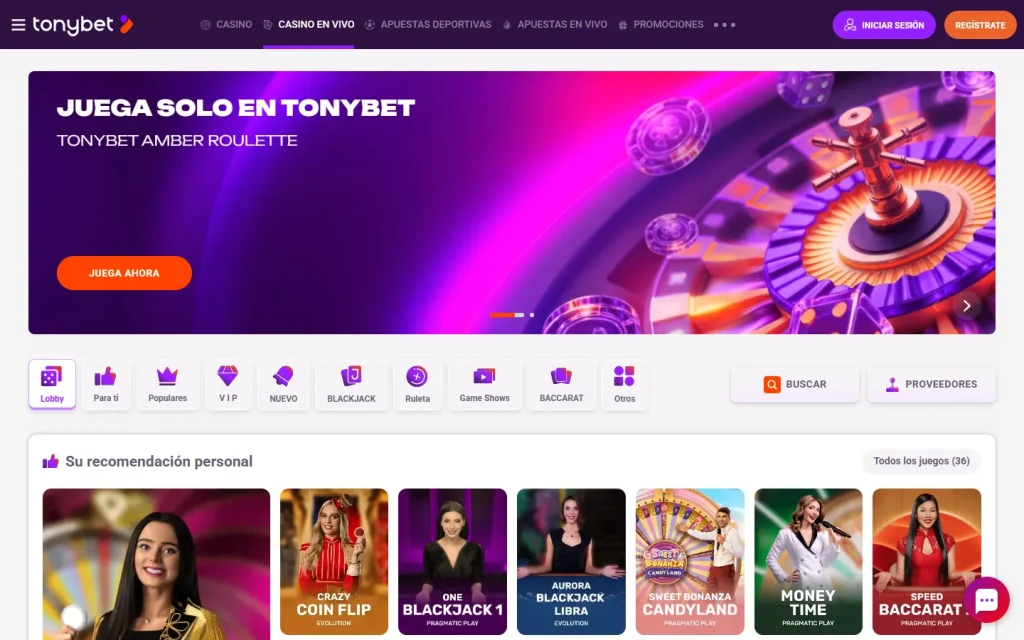Screen dimensions: 1024x640
Task: Select the Lobby dice category
Action: click(x=52, y=384)
